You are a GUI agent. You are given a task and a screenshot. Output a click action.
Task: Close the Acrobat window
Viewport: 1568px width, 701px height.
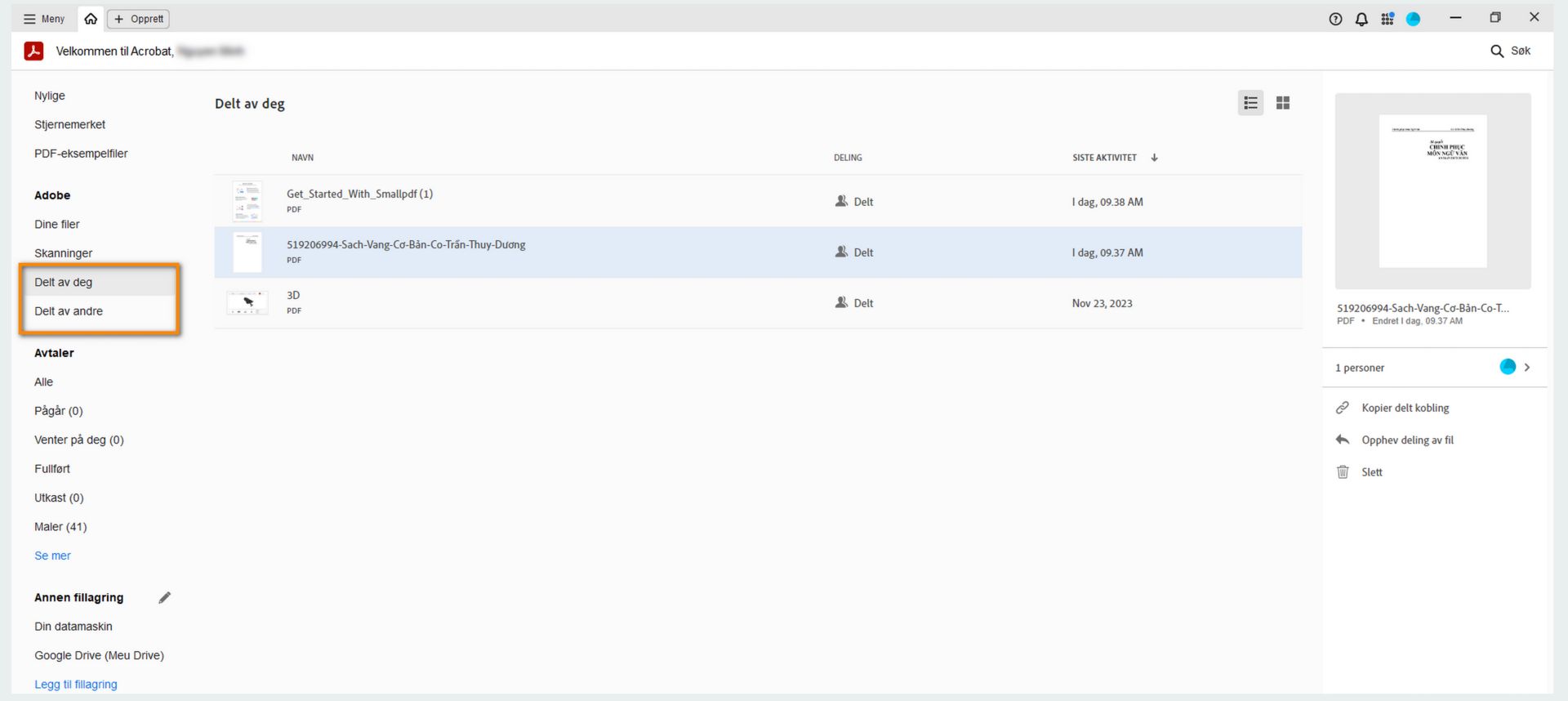(1535, 17)
